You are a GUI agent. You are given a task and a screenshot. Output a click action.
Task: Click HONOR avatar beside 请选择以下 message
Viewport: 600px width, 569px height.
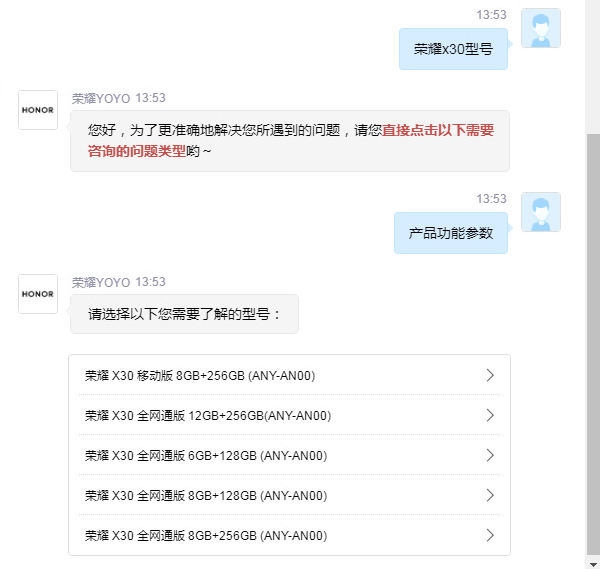pos(38,294)
